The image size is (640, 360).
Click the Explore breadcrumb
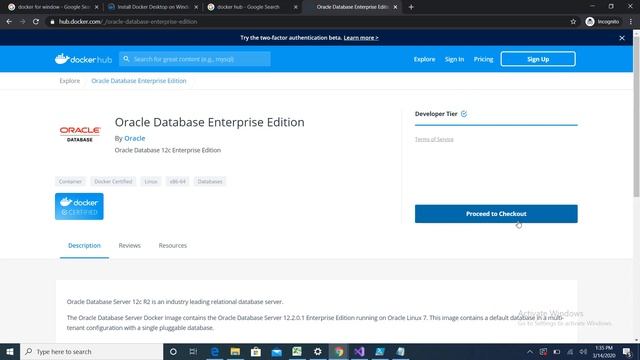click(70, 81)
